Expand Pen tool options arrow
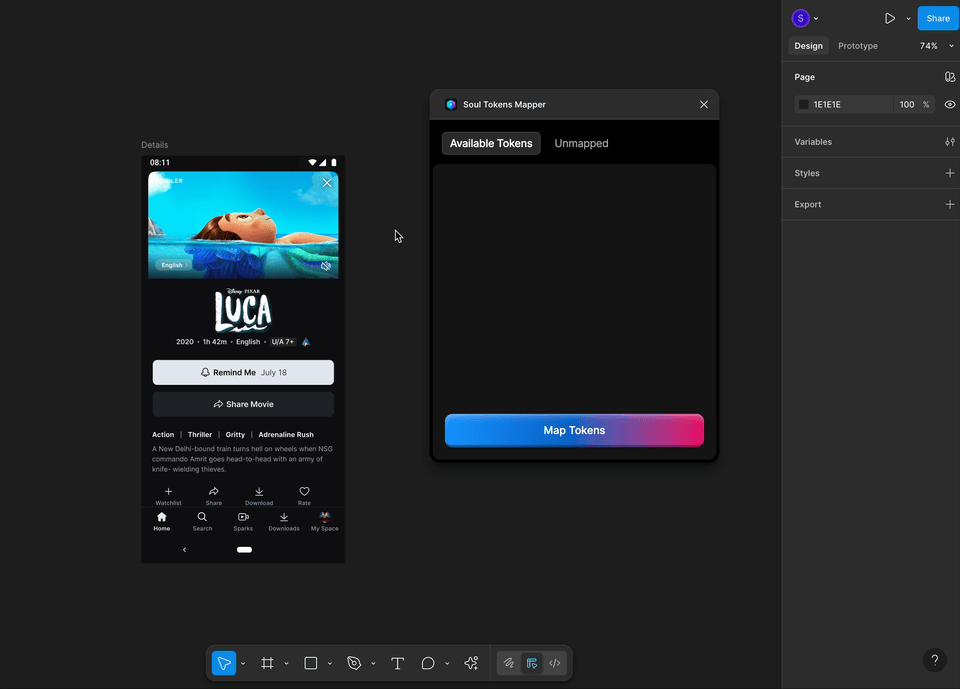The image size is (960, 689). tap(373, 664)
